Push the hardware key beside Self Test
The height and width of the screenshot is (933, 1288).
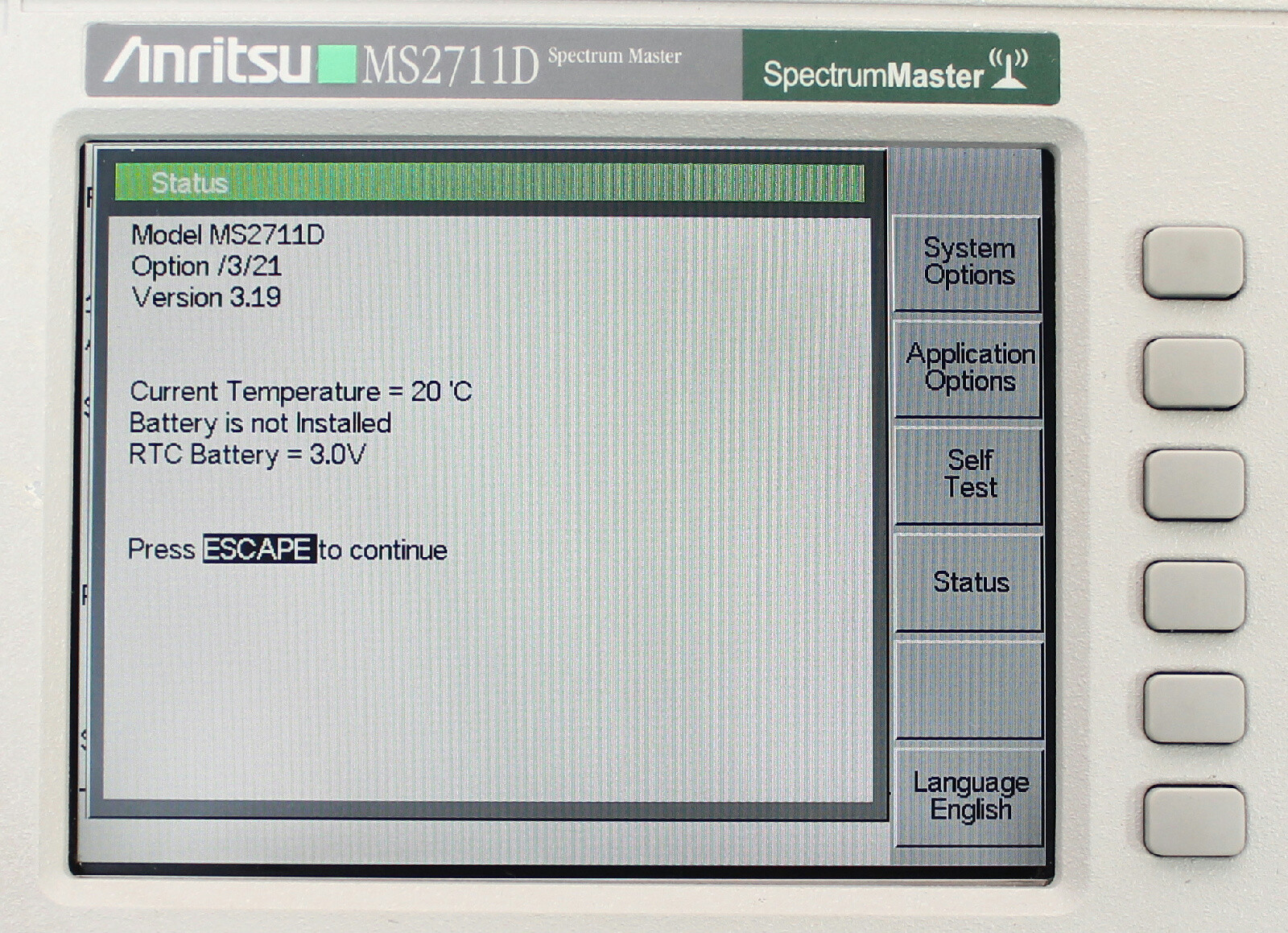[x=1194, y=485]
